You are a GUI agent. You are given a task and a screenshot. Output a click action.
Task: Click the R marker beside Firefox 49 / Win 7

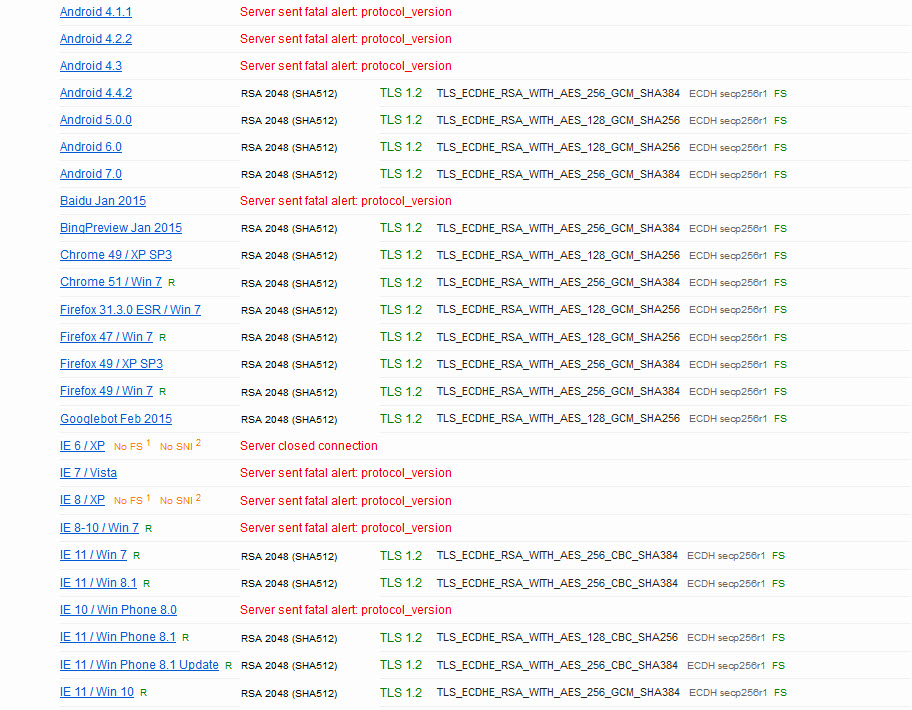pos(162,392)
